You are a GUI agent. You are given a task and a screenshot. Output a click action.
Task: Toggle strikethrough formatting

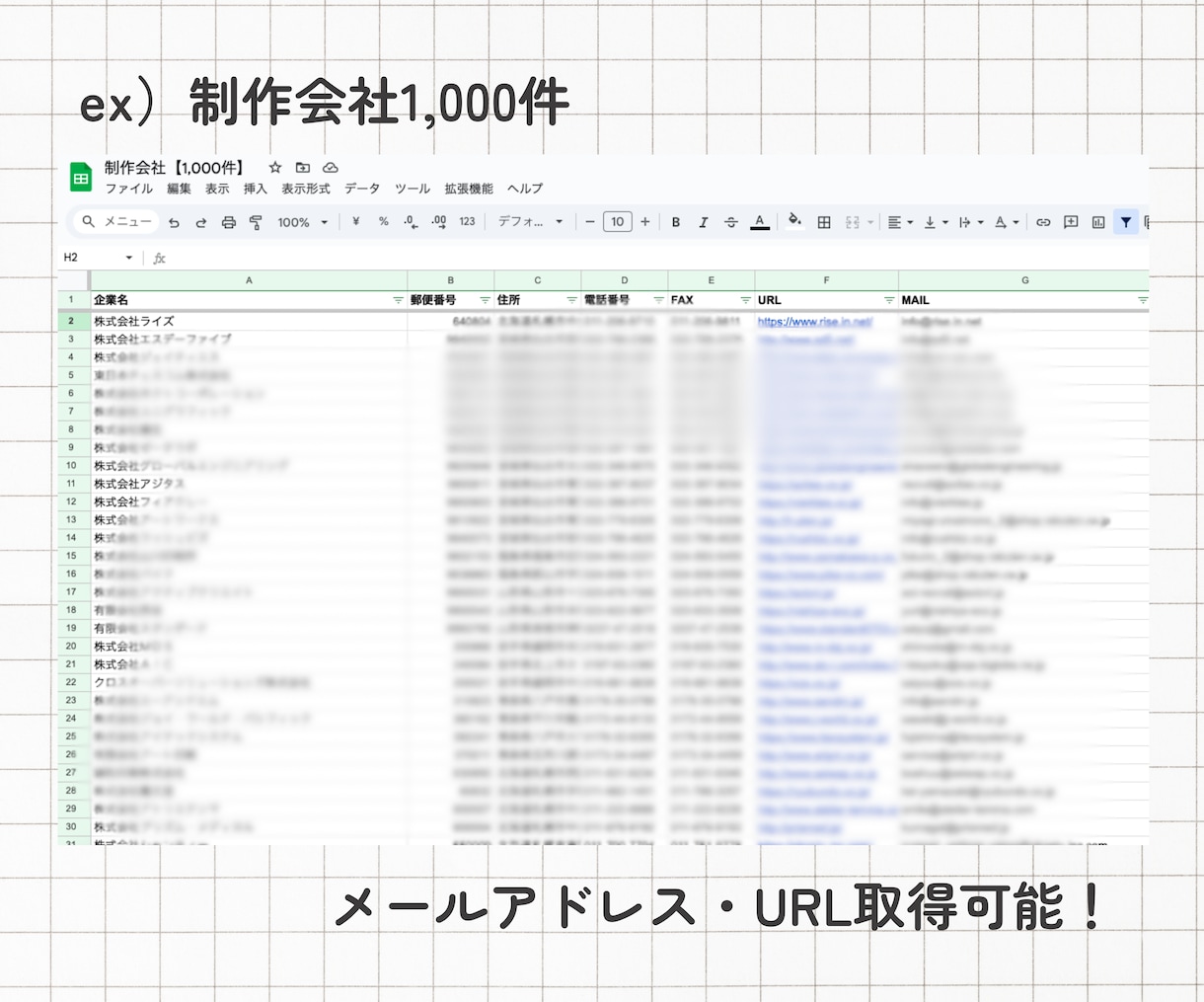click(731, 222)
